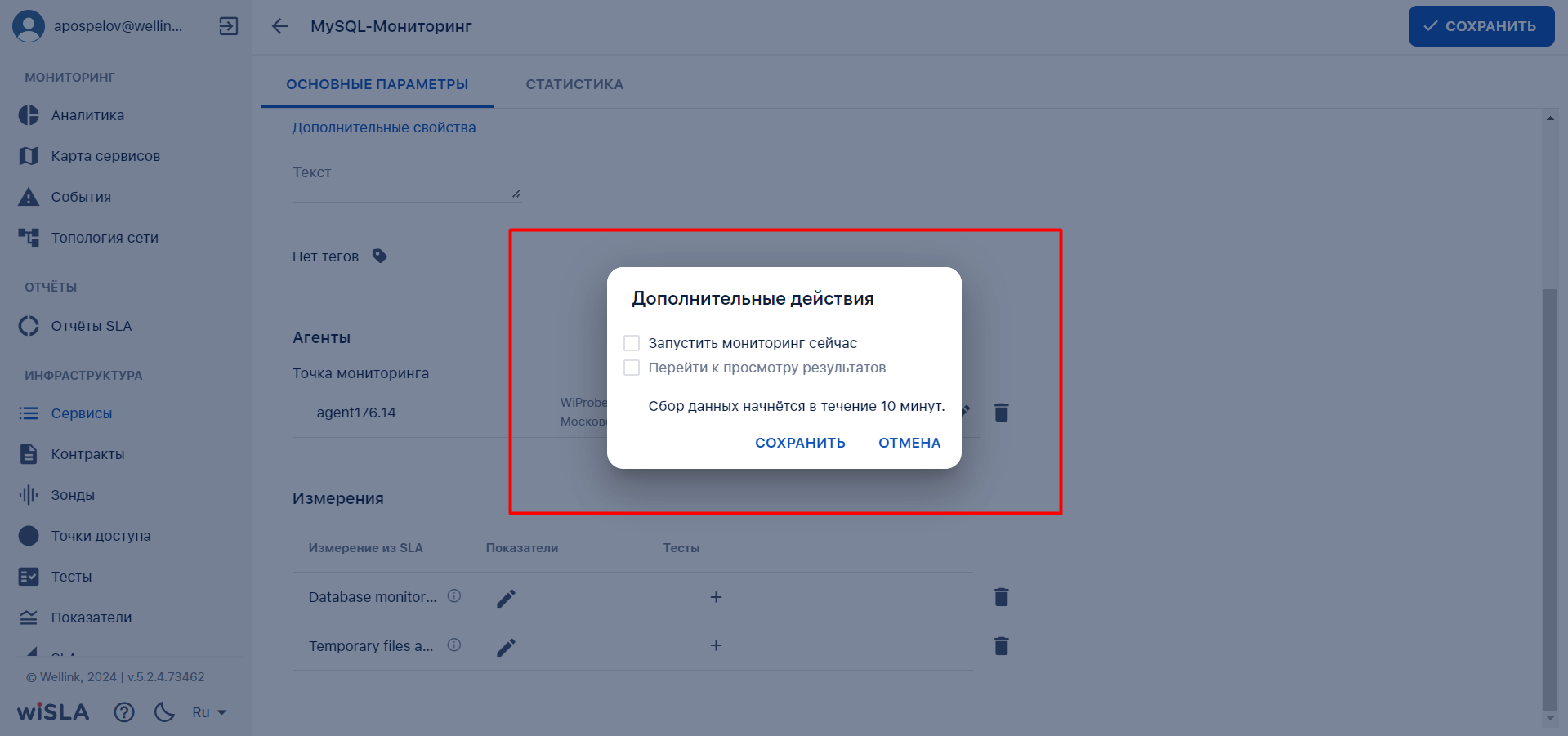The width and height of the screenshot is (1568, 736).
Task: Click the Аналитика pie chart icon
Action: pos(29,115)
